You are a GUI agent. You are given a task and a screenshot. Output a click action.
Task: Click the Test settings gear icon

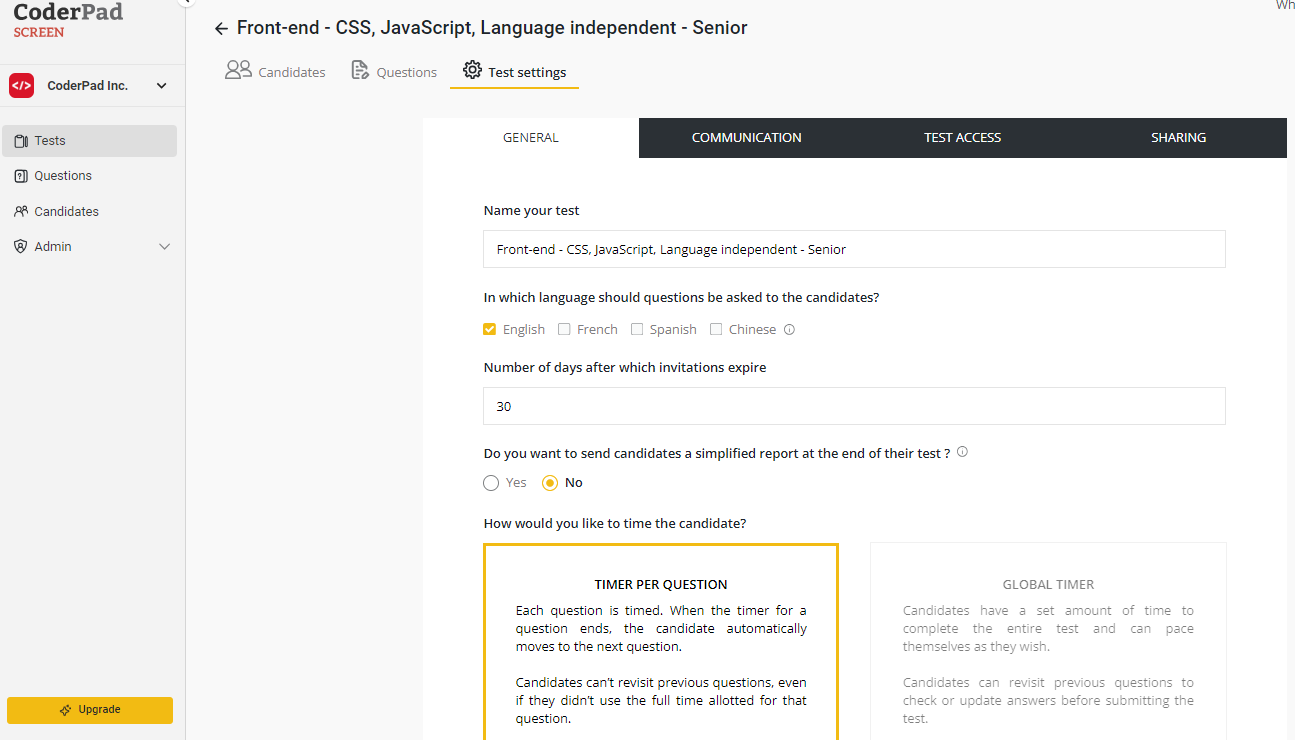(x=472, y=70)
